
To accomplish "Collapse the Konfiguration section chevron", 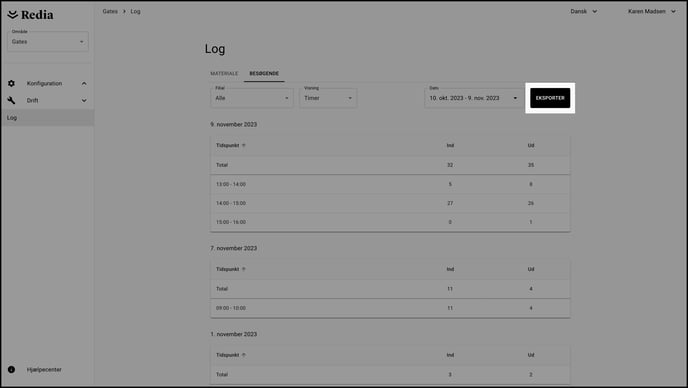I will [84, 83].
